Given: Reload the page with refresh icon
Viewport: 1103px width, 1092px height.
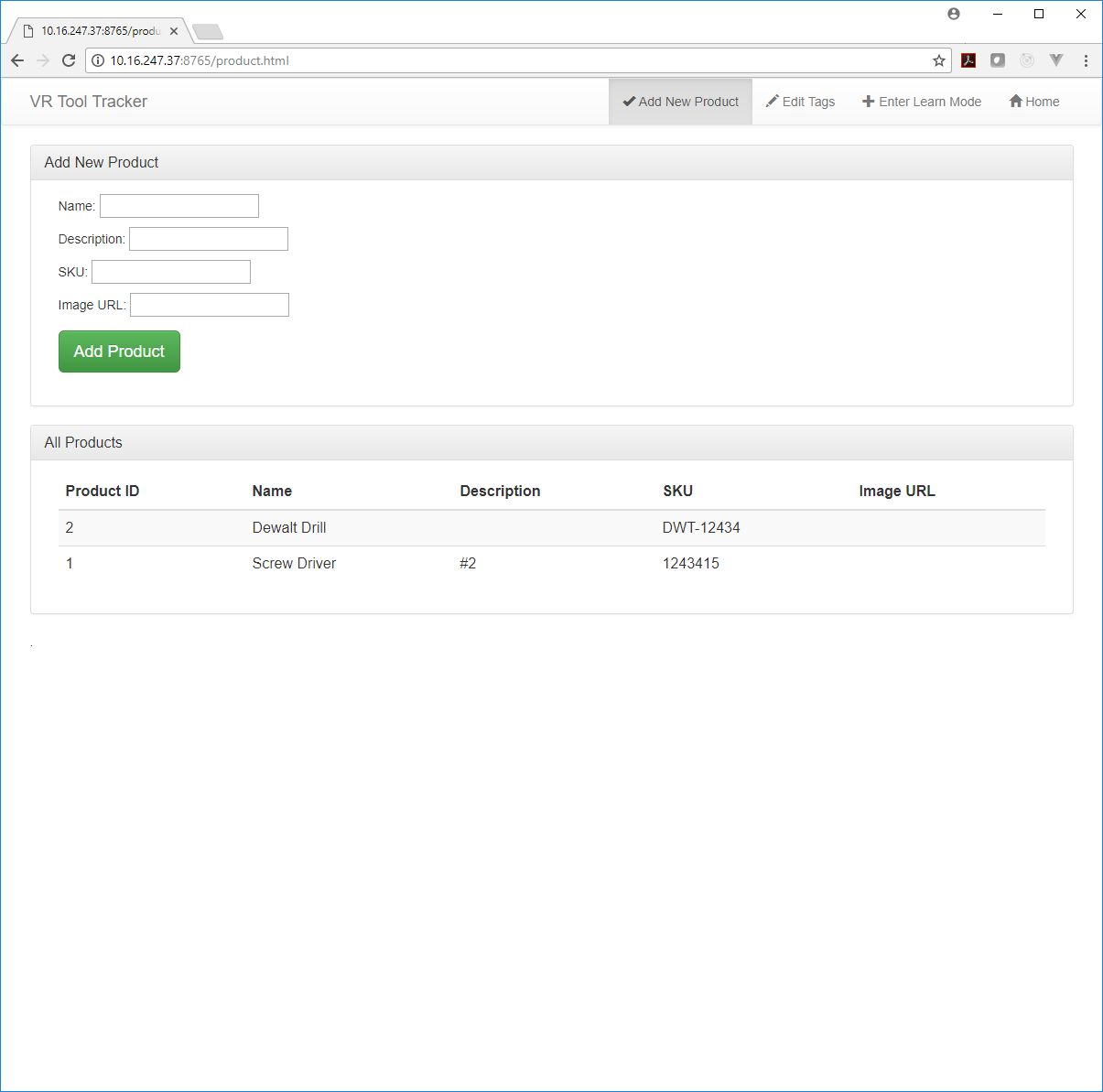Looking at the screenshot, I should click(x=69, y=60).
